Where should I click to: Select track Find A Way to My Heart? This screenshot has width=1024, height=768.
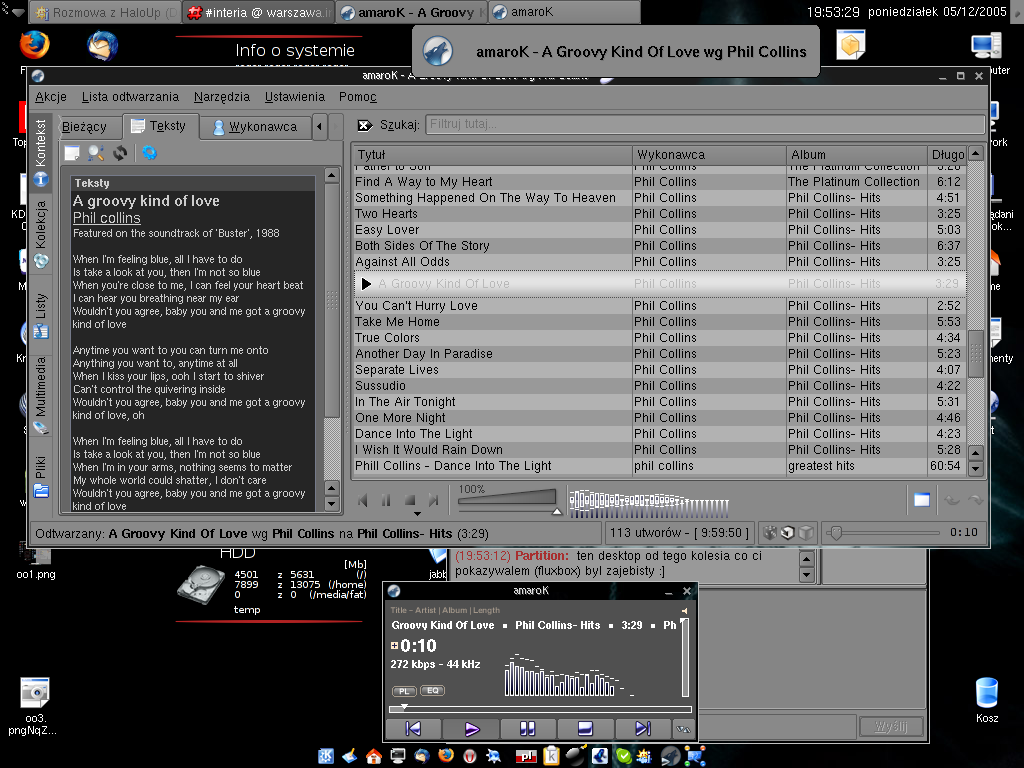660,182
